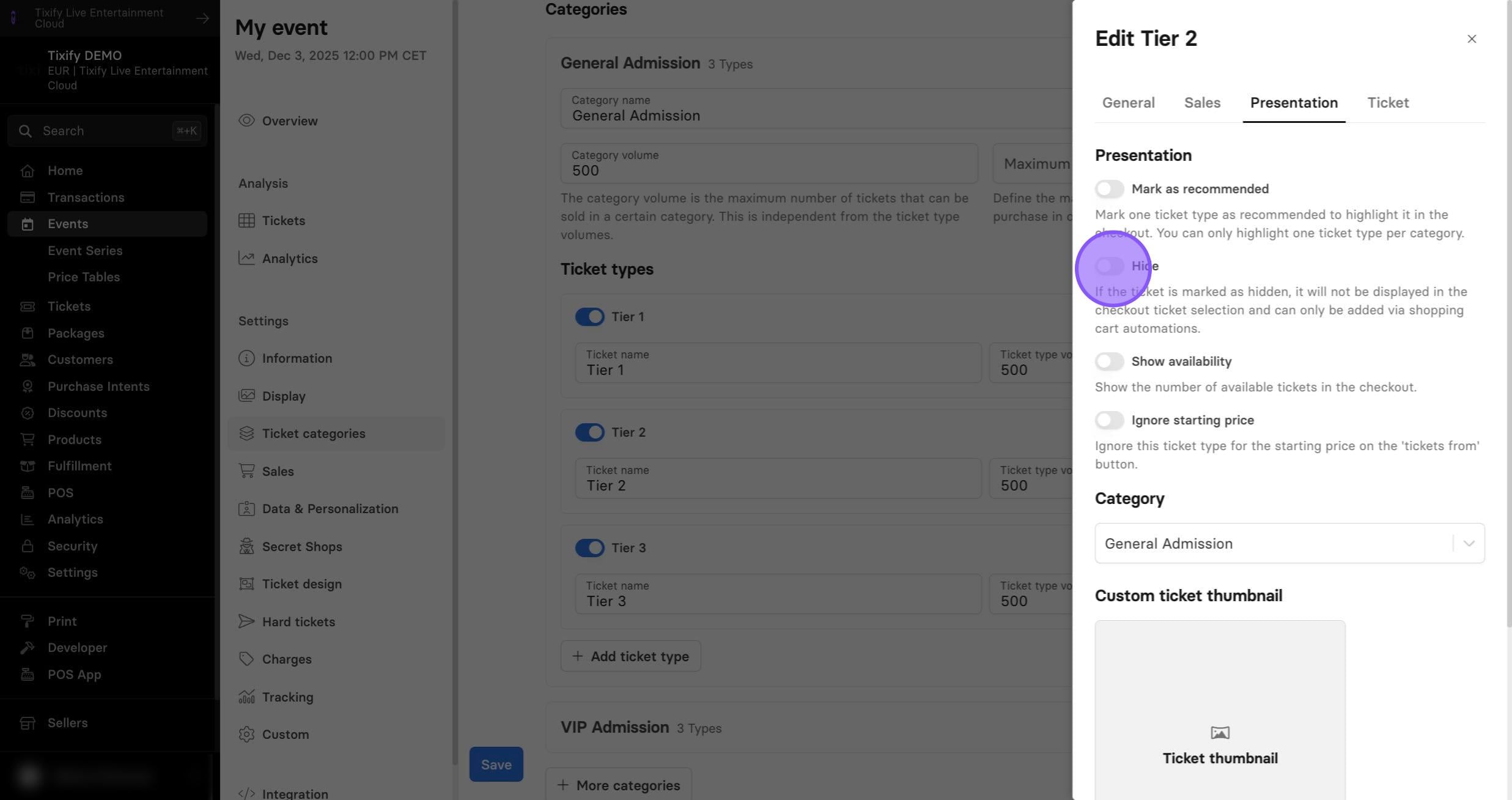Open Data & Personalization icon

click(246, 508)
